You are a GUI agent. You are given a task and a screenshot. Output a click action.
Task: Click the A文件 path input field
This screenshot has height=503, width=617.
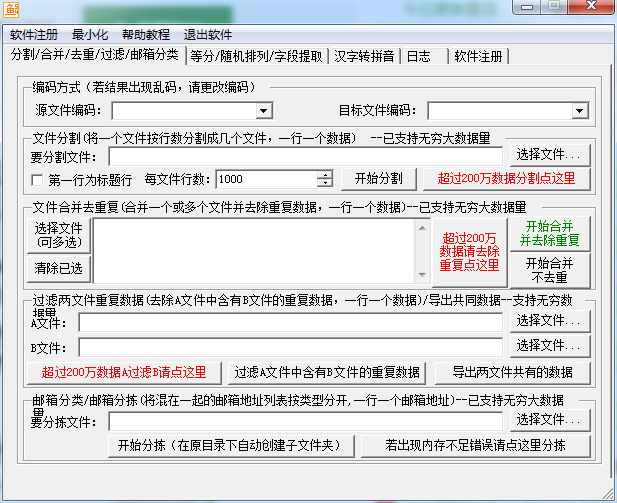[x=291, y=322]
